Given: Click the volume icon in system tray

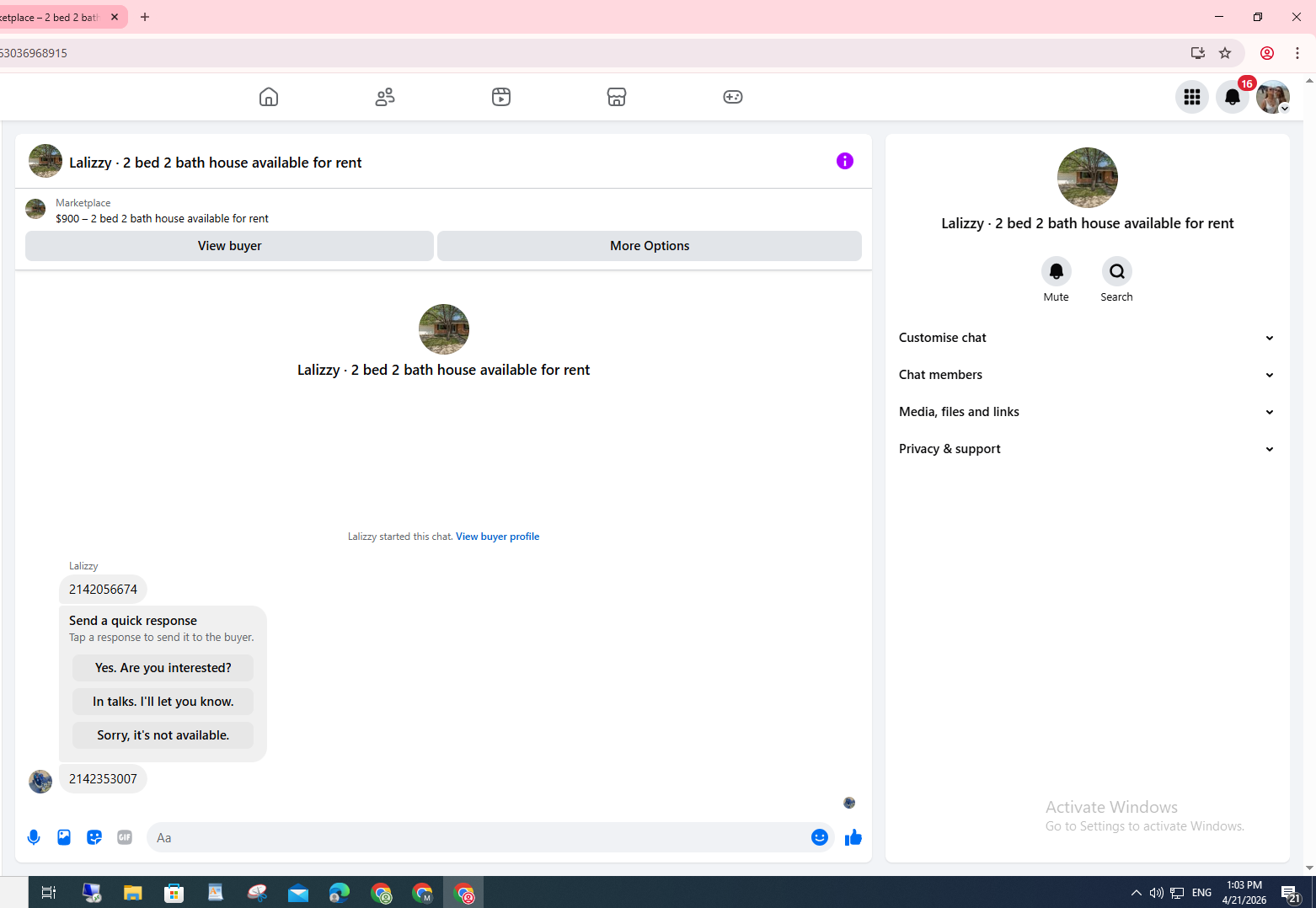Looking at the screenshot, I should pyautogui.click(x=1157, y=893).
